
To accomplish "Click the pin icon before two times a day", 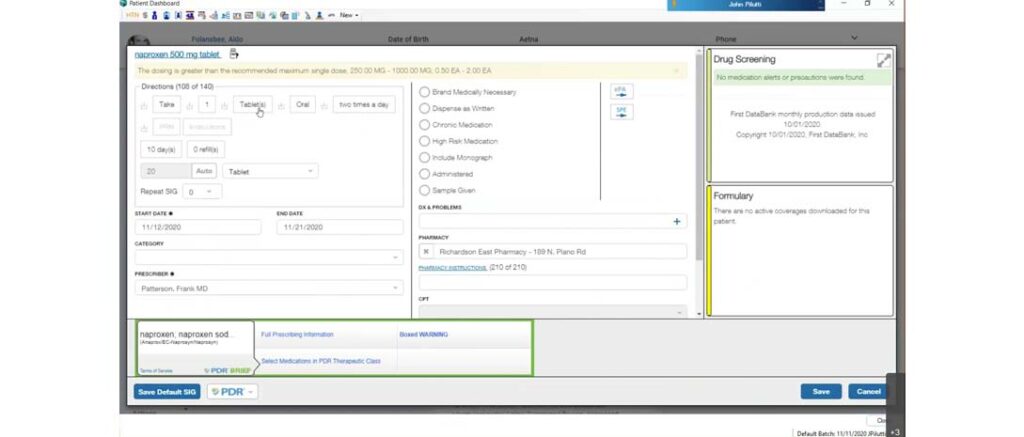I will pyautogui.click(x=325, y=106).
